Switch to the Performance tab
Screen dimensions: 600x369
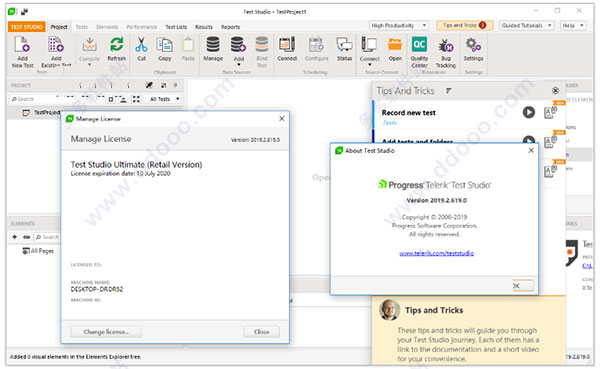[142, 27]
